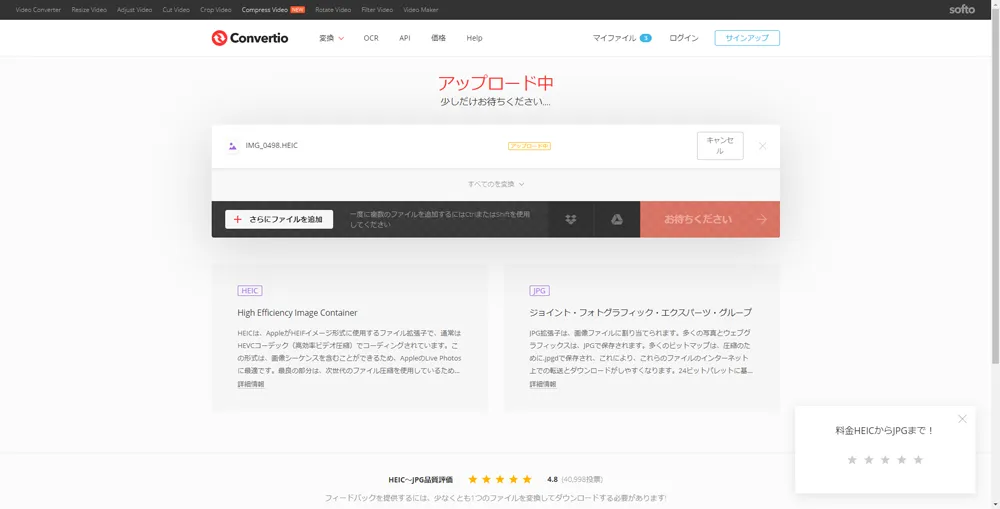Screen dimensions: 1000x509
Task: Click ログイン link
Action: [x=684, y=38]
